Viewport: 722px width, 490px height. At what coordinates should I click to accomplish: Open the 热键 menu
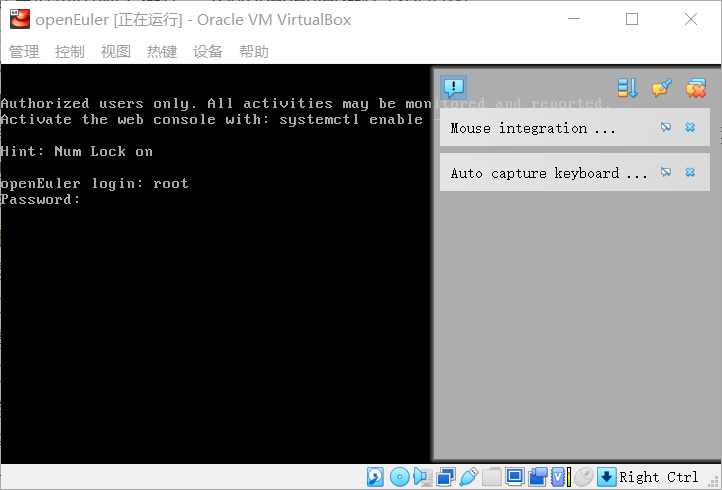(162, 52)
